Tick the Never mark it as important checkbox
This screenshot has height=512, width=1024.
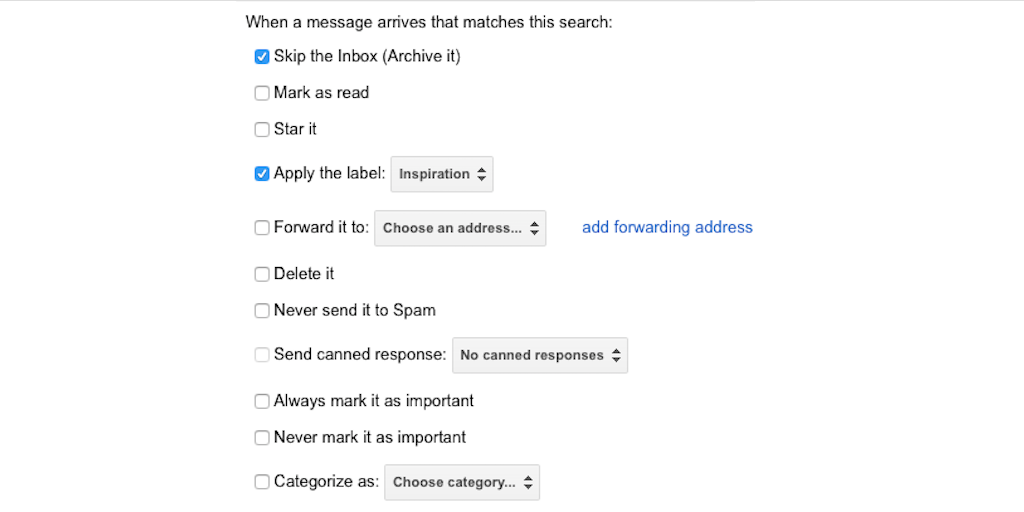[262, 438]
